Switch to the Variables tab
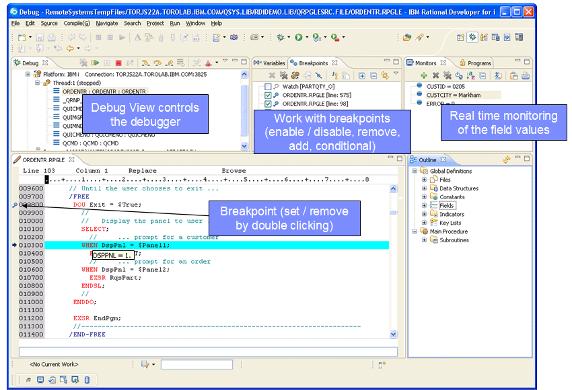Screen dimensions: 572x390 [270, 63]
